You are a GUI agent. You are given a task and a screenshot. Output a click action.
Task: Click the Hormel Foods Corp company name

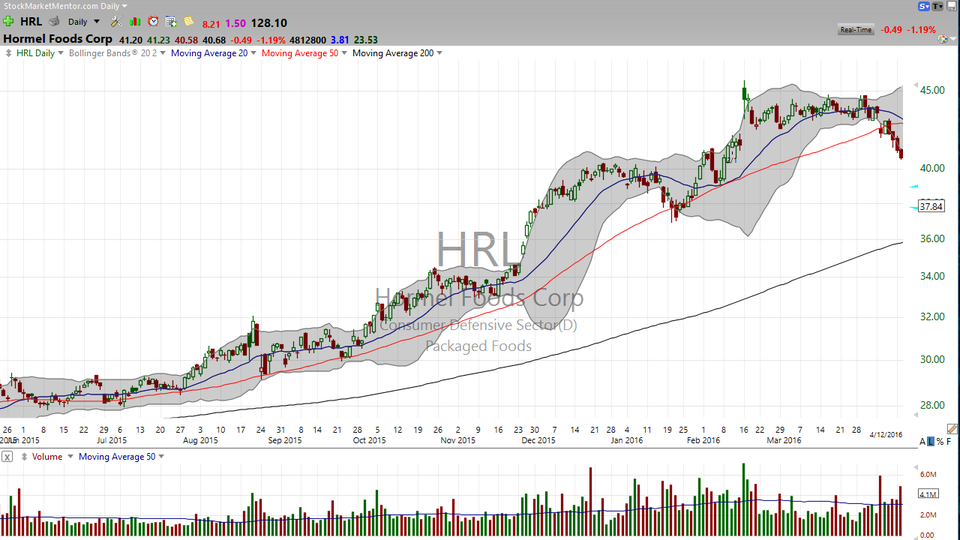(x=58, y=39)
